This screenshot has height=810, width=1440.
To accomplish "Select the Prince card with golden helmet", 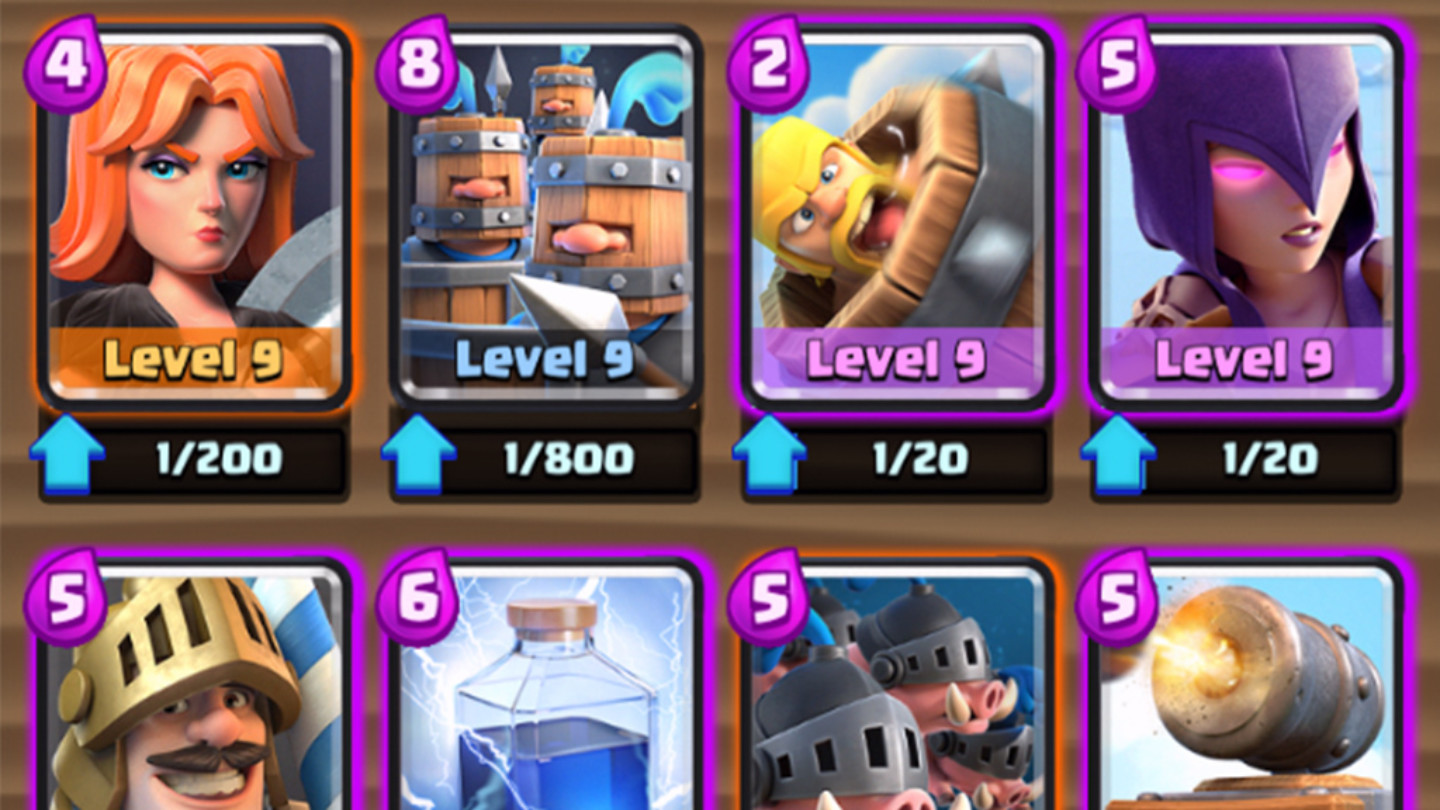I will point(194,685).
